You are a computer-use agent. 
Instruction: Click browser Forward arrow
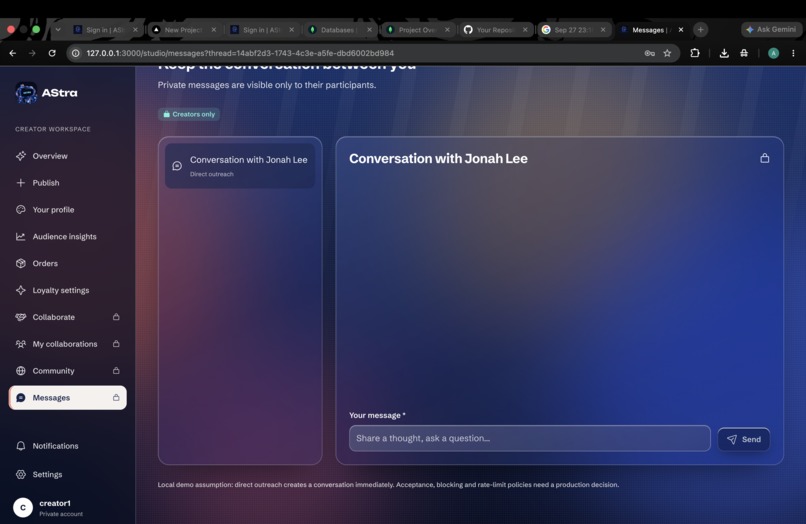32,53
